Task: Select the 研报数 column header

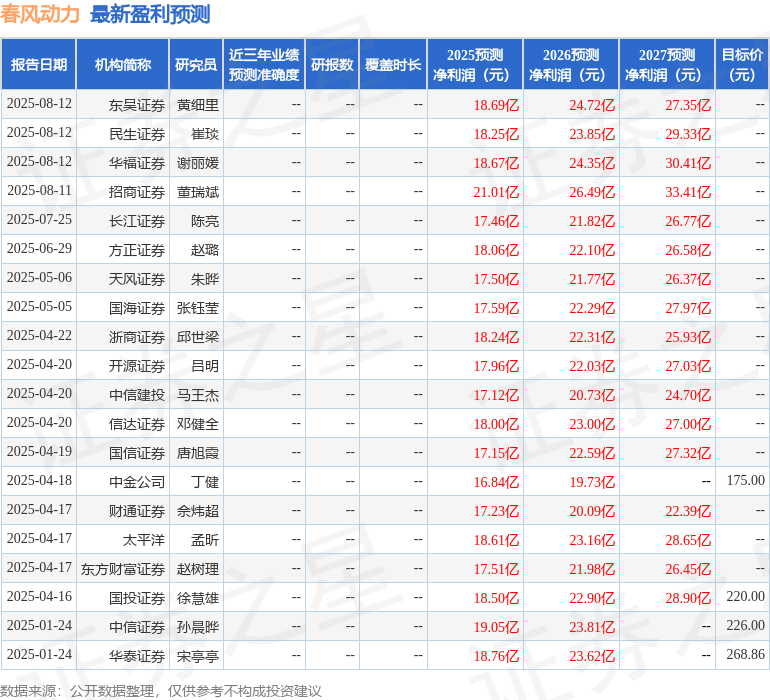Action: (x=332, y=64)
